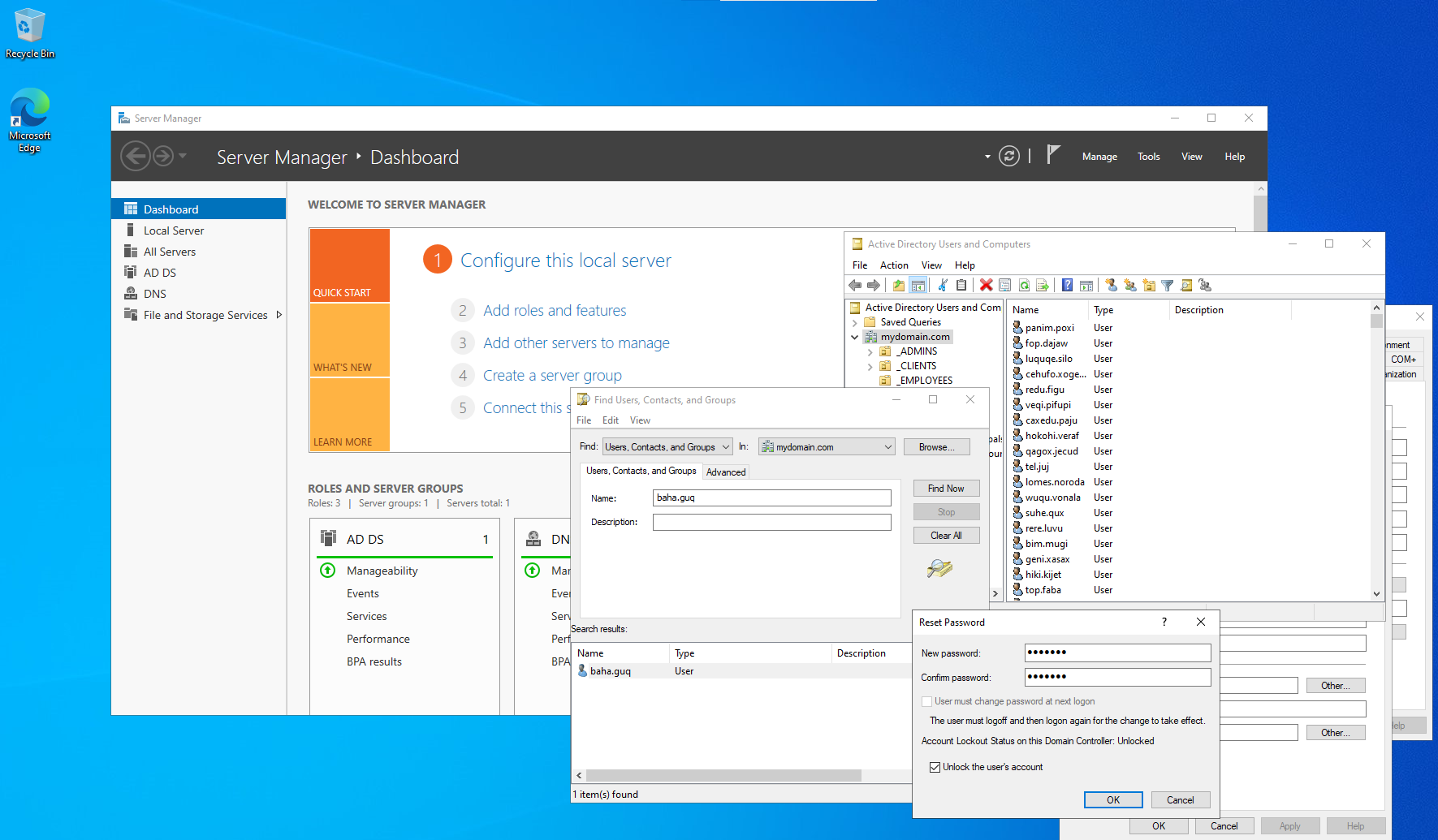Click the Confirm password field
Image resolution: width=1438 pixels, height=840 pixels.
[x=1117, y=677]
